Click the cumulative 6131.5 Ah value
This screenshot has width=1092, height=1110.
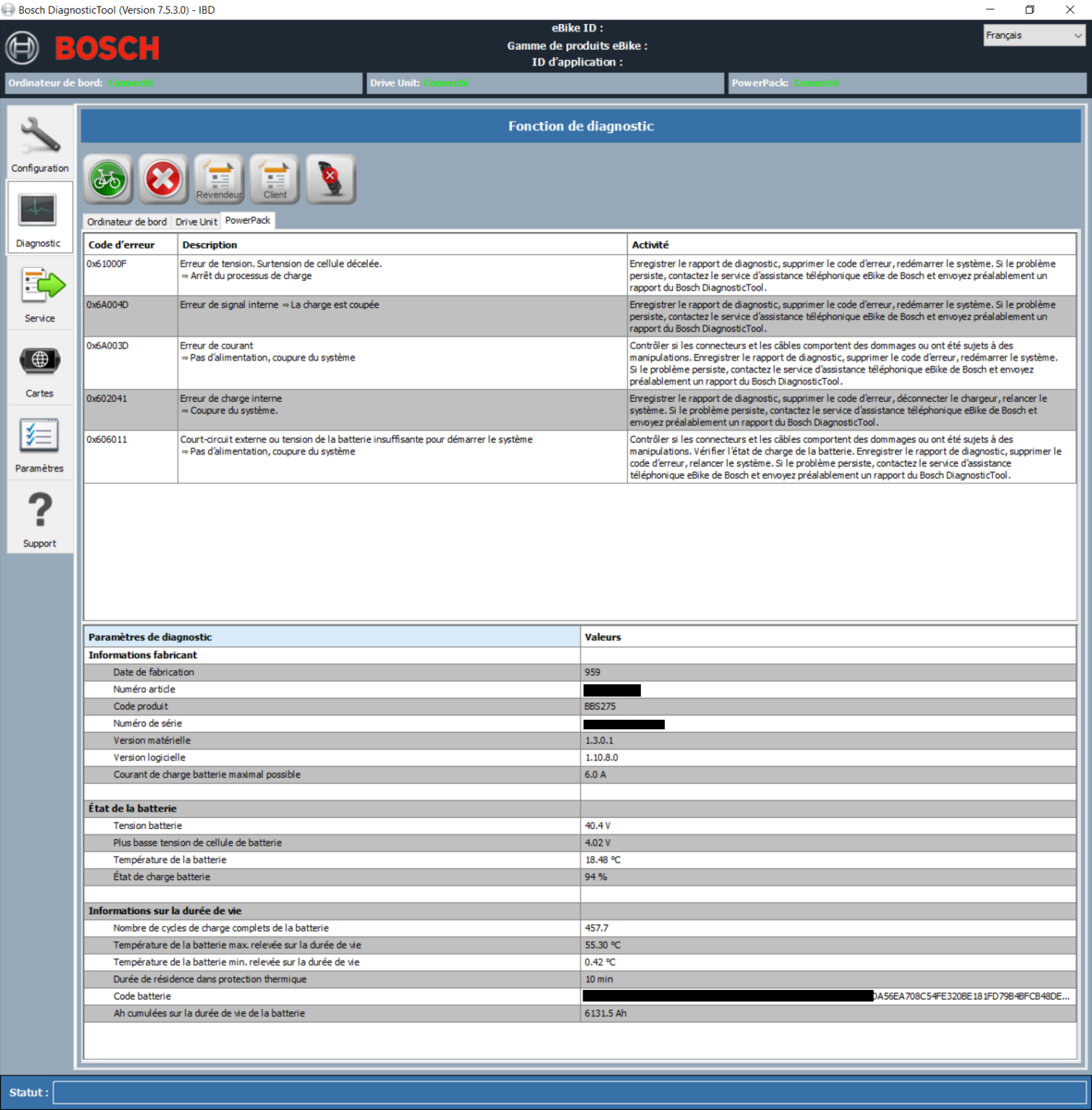606,1013
